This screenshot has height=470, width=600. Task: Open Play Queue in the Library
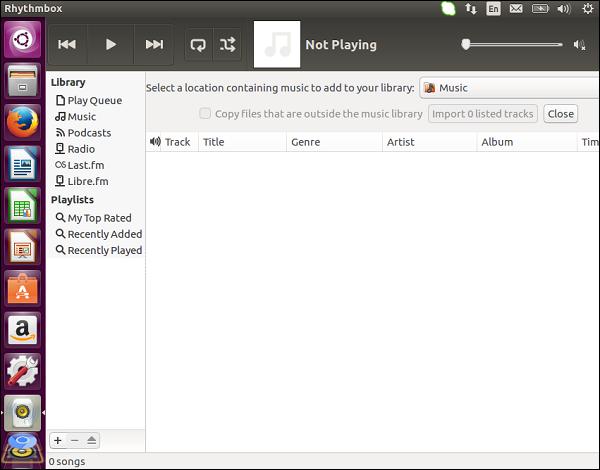pos(94,100)
